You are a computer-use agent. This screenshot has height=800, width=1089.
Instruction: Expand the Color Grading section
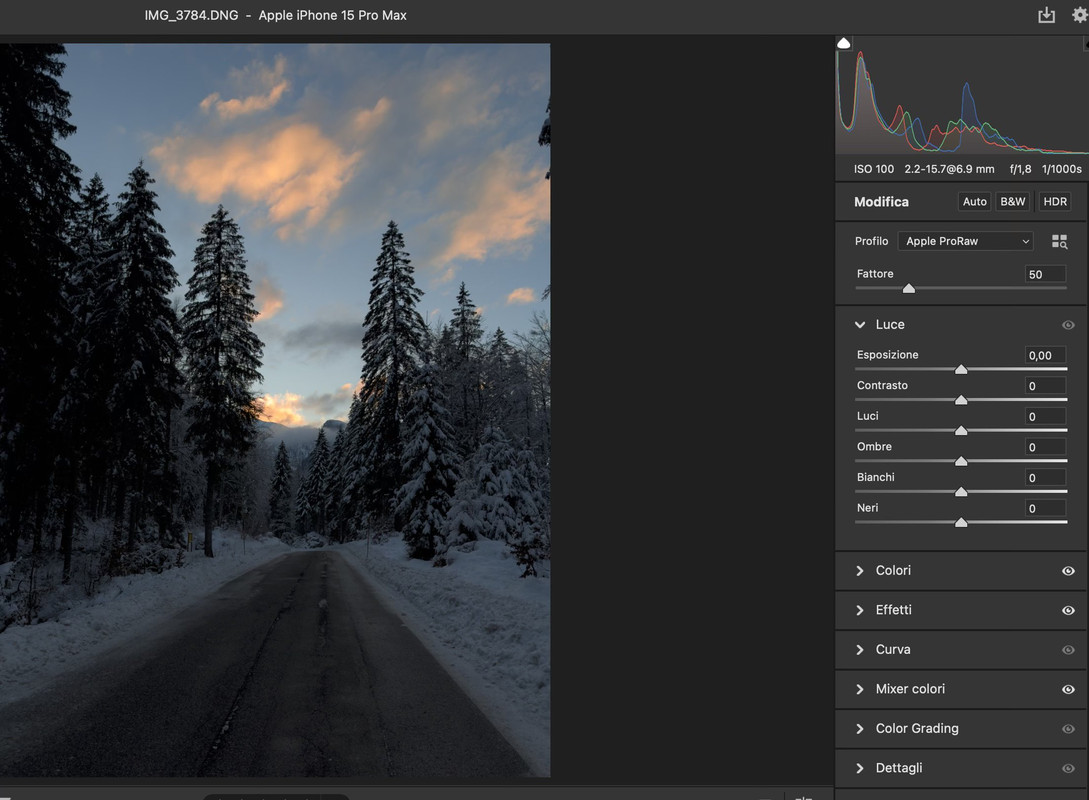pyautogui.click(x=860, y=728)
